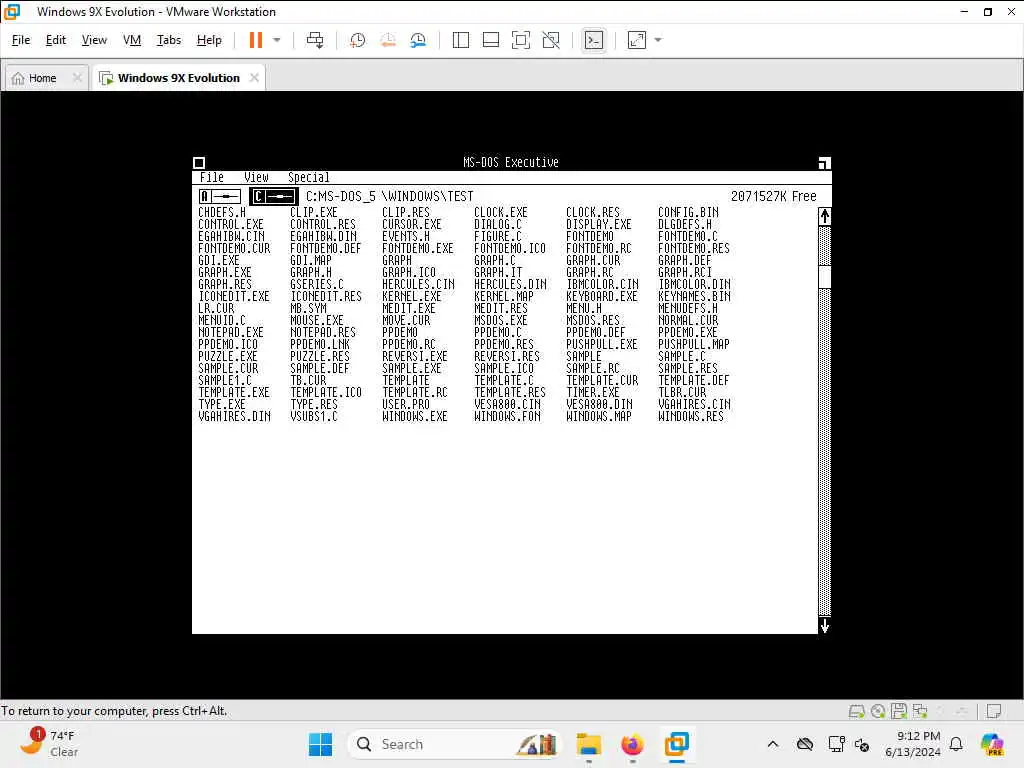Screen dimensions: 1024x768
Task: Pause the virtual machine
Action: [255, 40]
